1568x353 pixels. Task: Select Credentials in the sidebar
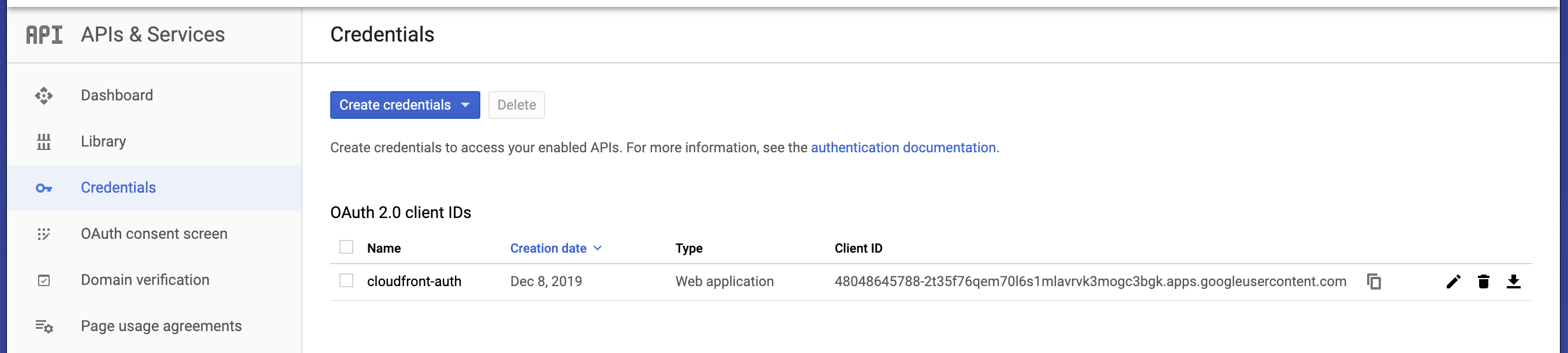[x=155, y=188]
